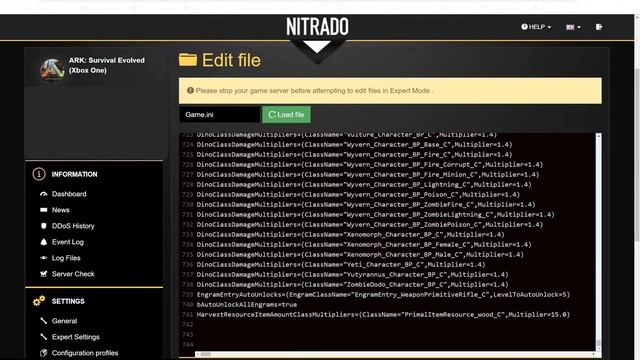640x360 pixels.
Task: Open the HELP dropdown menu
Action: point(536,27)
